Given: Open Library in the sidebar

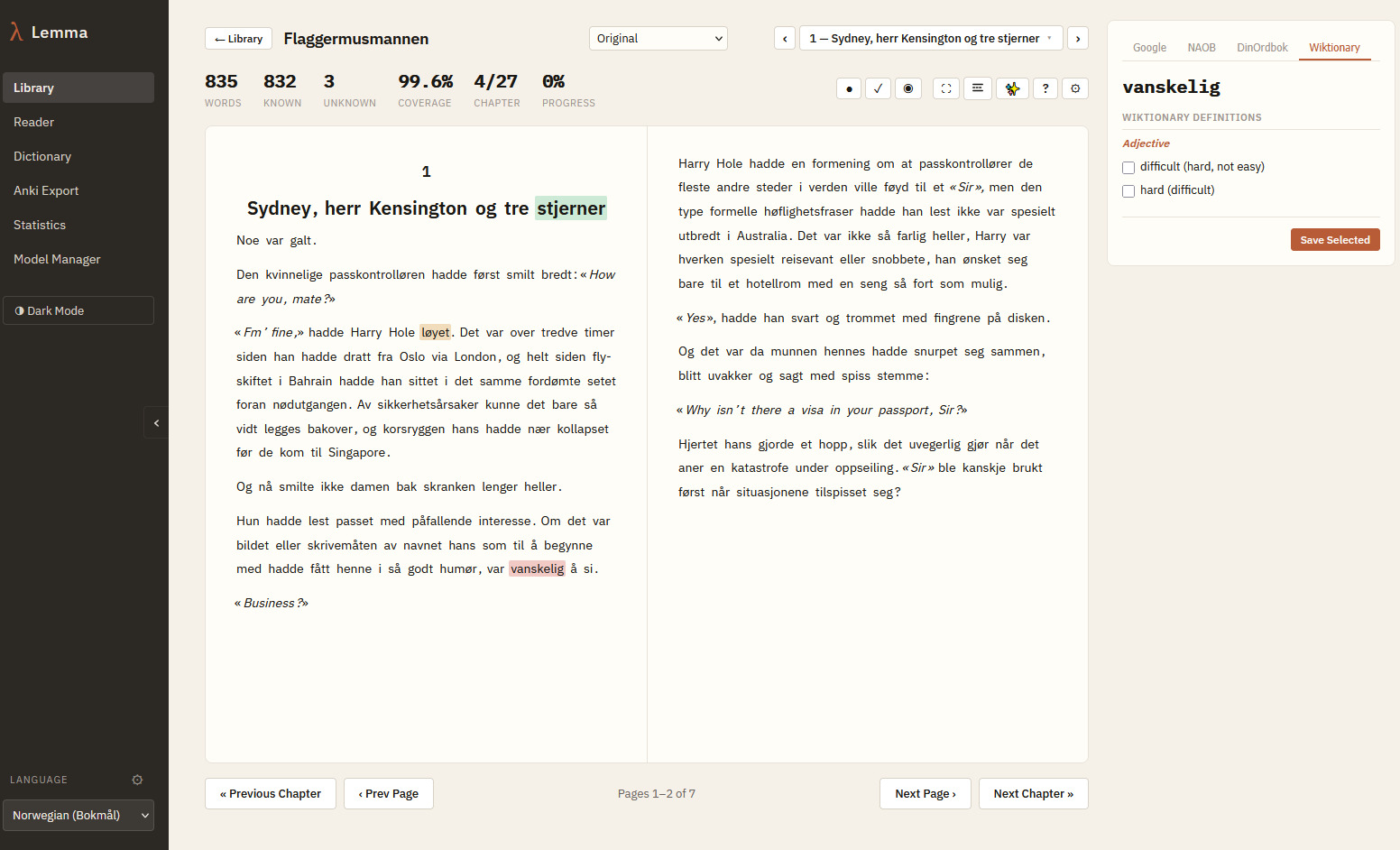Looking at the screenshot, I should tap(78, 88).
